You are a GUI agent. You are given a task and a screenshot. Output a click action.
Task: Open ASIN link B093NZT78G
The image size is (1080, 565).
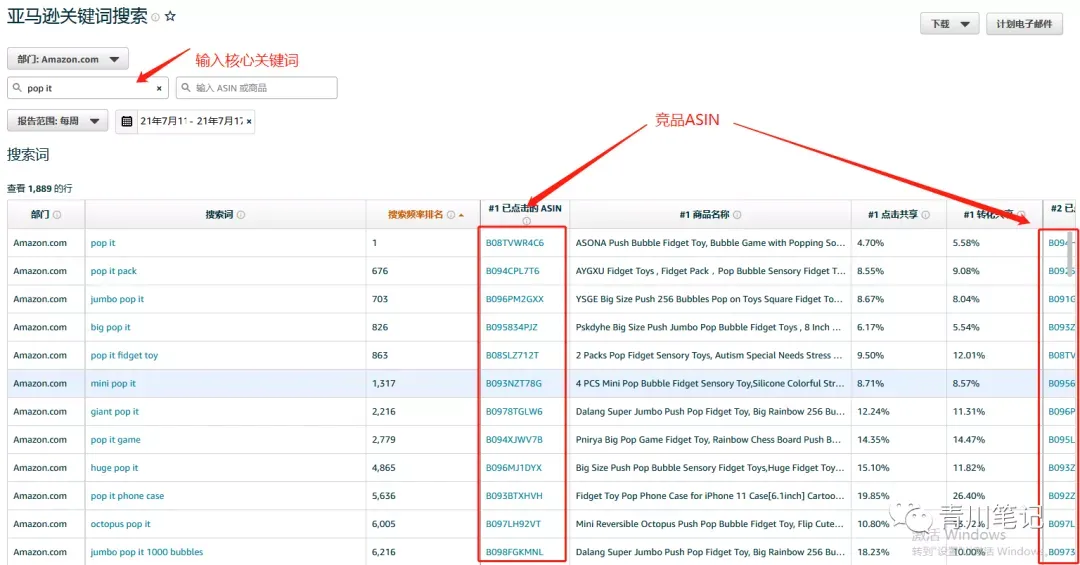(x=514, y=383)
